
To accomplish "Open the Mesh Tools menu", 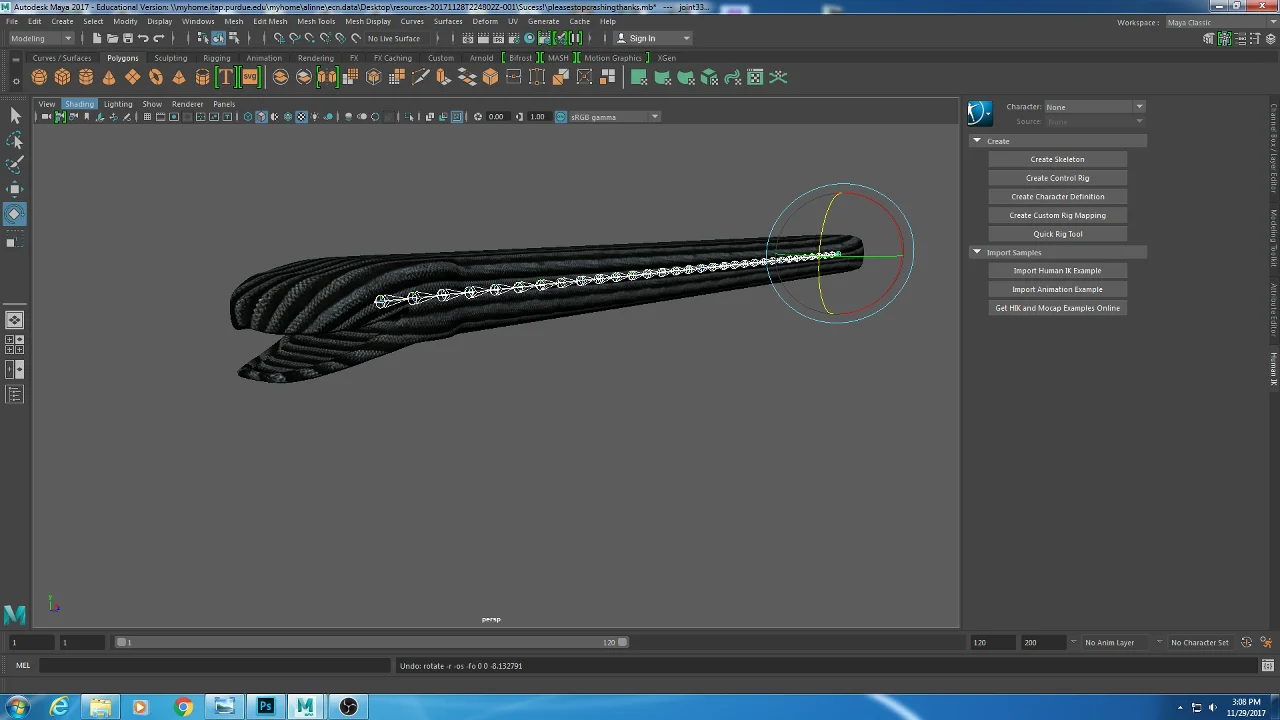I will (316, 21).
